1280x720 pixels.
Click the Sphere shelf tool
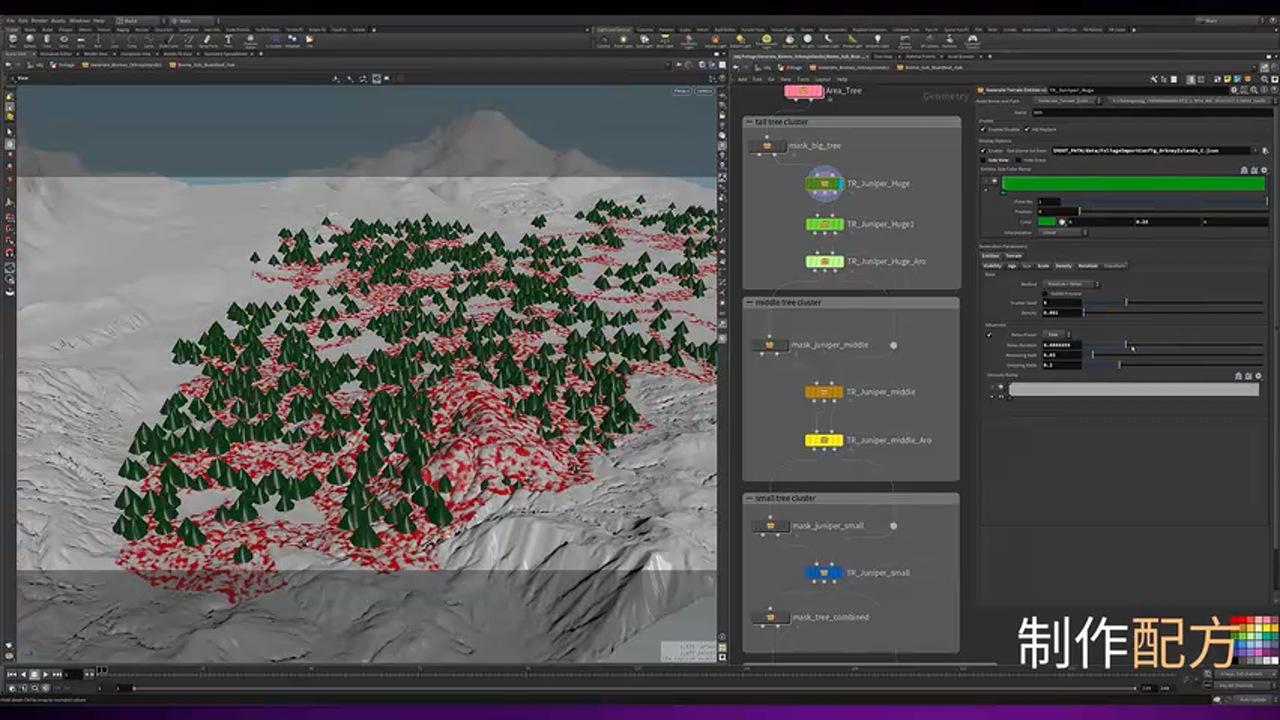point(29,41)
